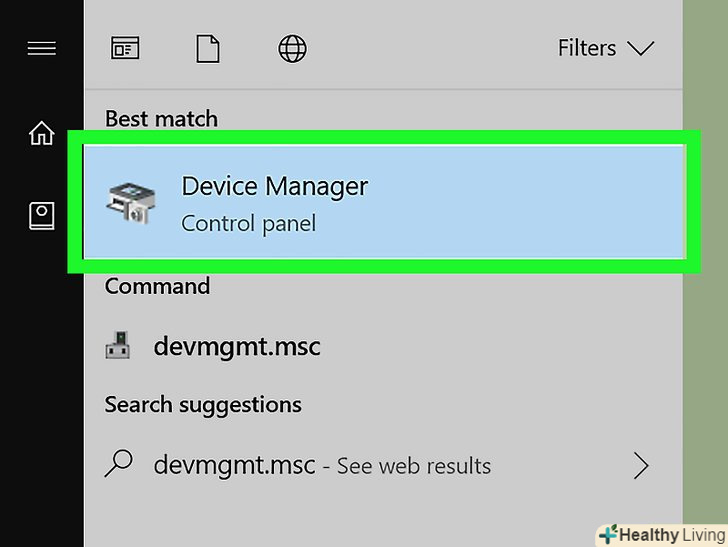728x547 pixels.
Task: Click the Healthy Living watermark logo
Action: (x=661, y=535)
